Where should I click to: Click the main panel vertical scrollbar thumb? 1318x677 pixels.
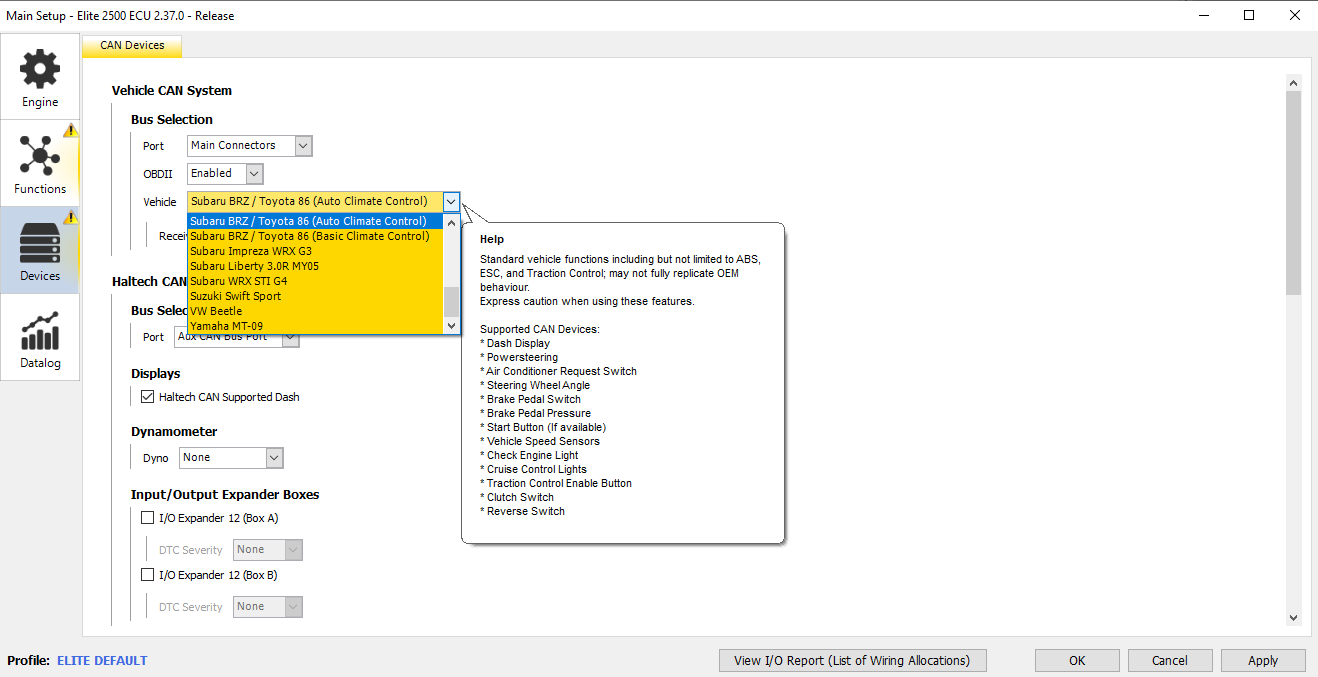[1293, 193]
